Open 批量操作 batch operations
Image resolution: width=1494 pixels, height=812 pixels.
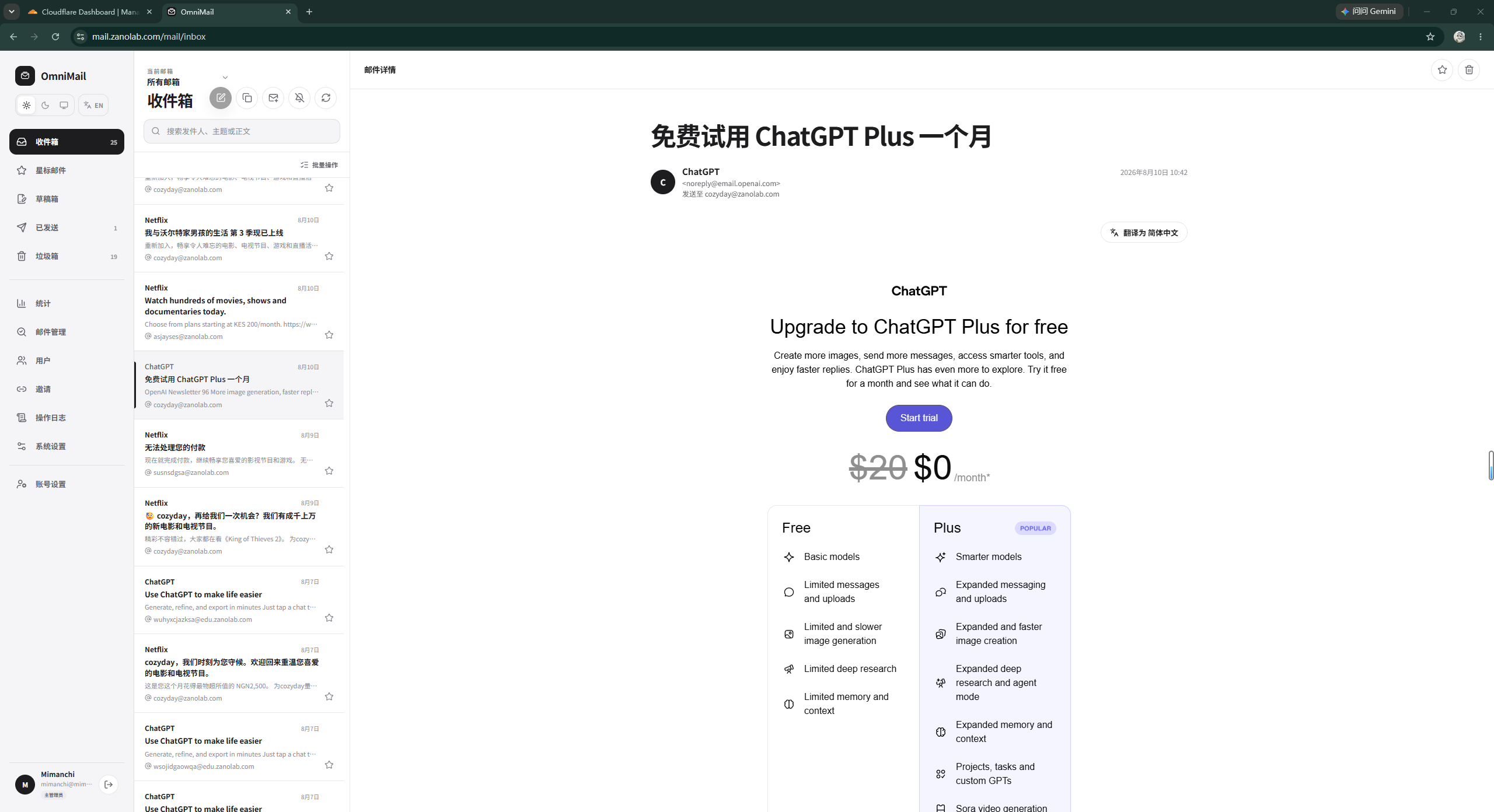(319, 165)
